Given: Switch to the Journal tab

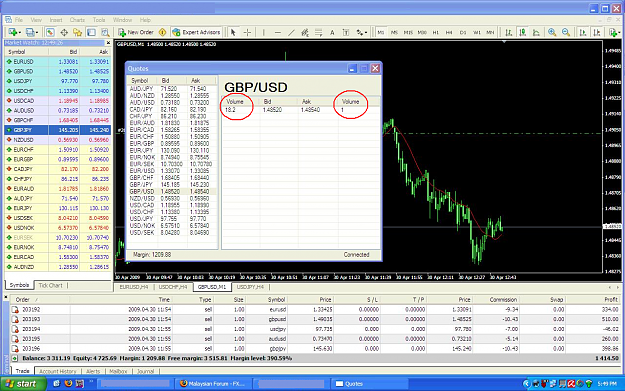Looking at the screenshot, I should click(x=145, y=371).
